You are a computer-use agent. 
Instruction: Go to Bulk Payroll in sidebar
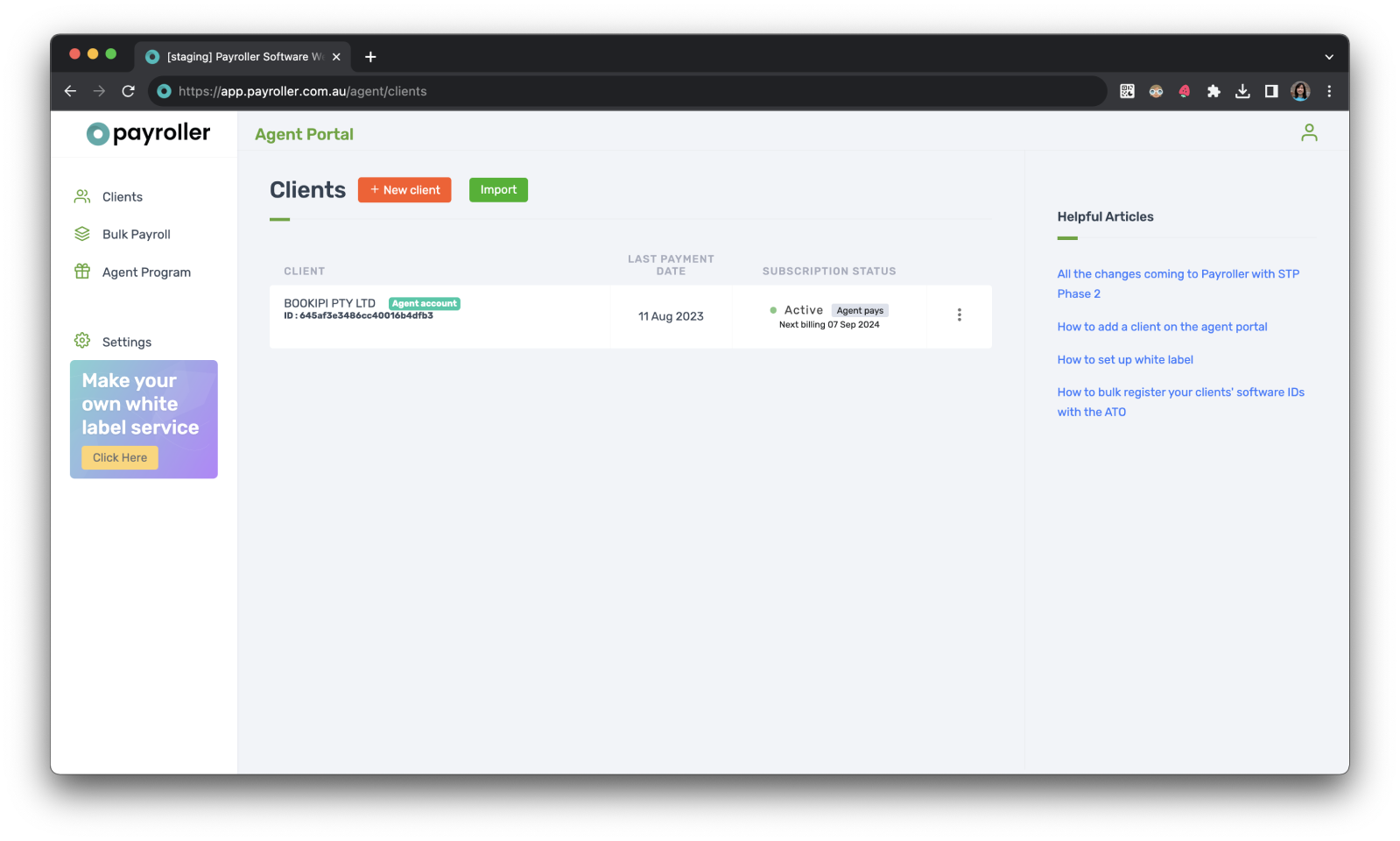137,235
